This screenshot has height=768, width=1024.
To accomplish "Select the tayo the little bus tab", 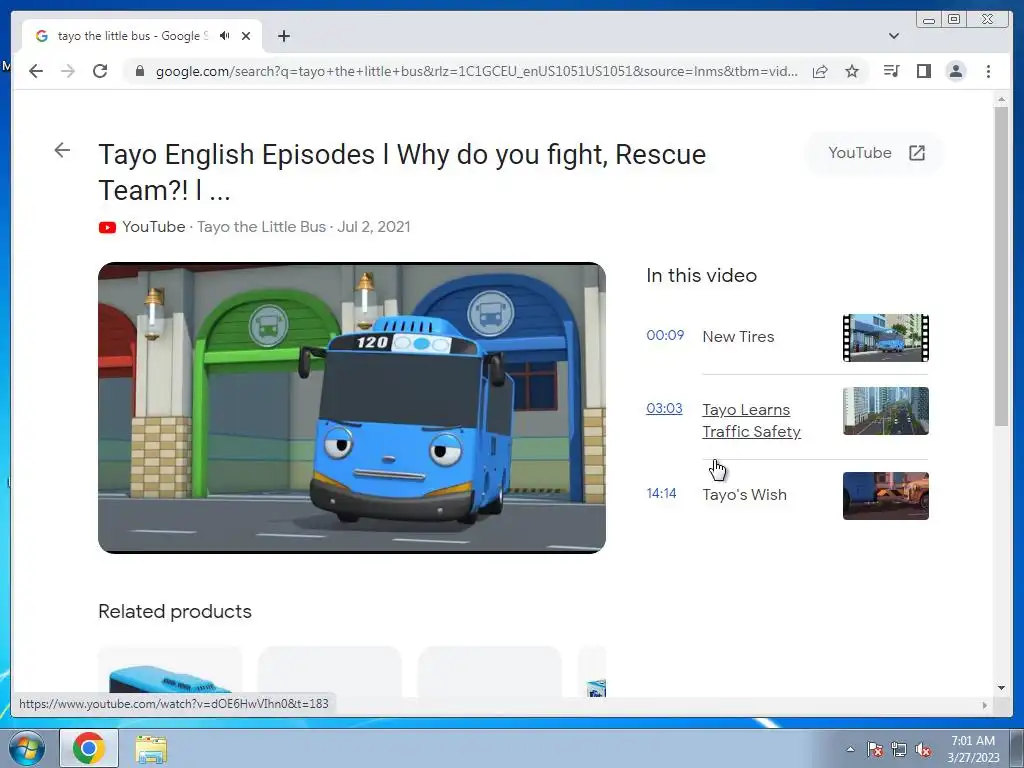I will coord(142,36).
